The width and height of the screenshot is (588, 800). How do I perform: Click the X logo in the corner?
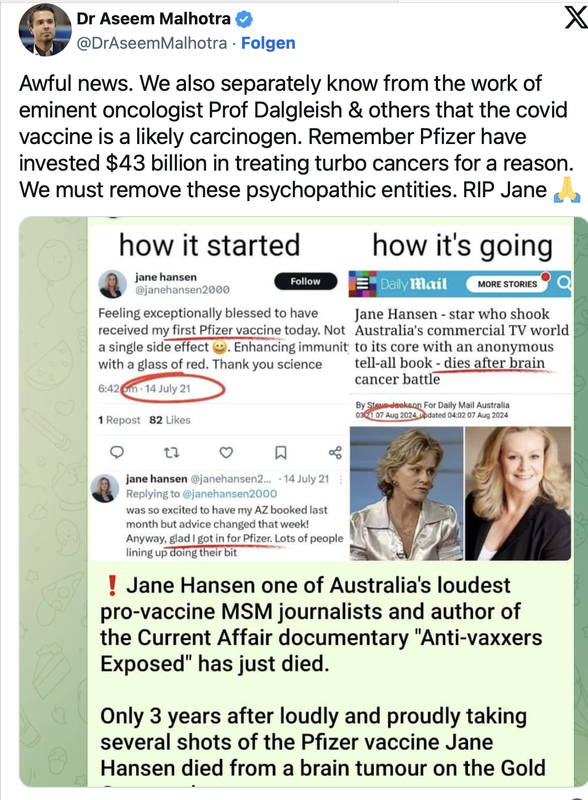tap(575, 18)
